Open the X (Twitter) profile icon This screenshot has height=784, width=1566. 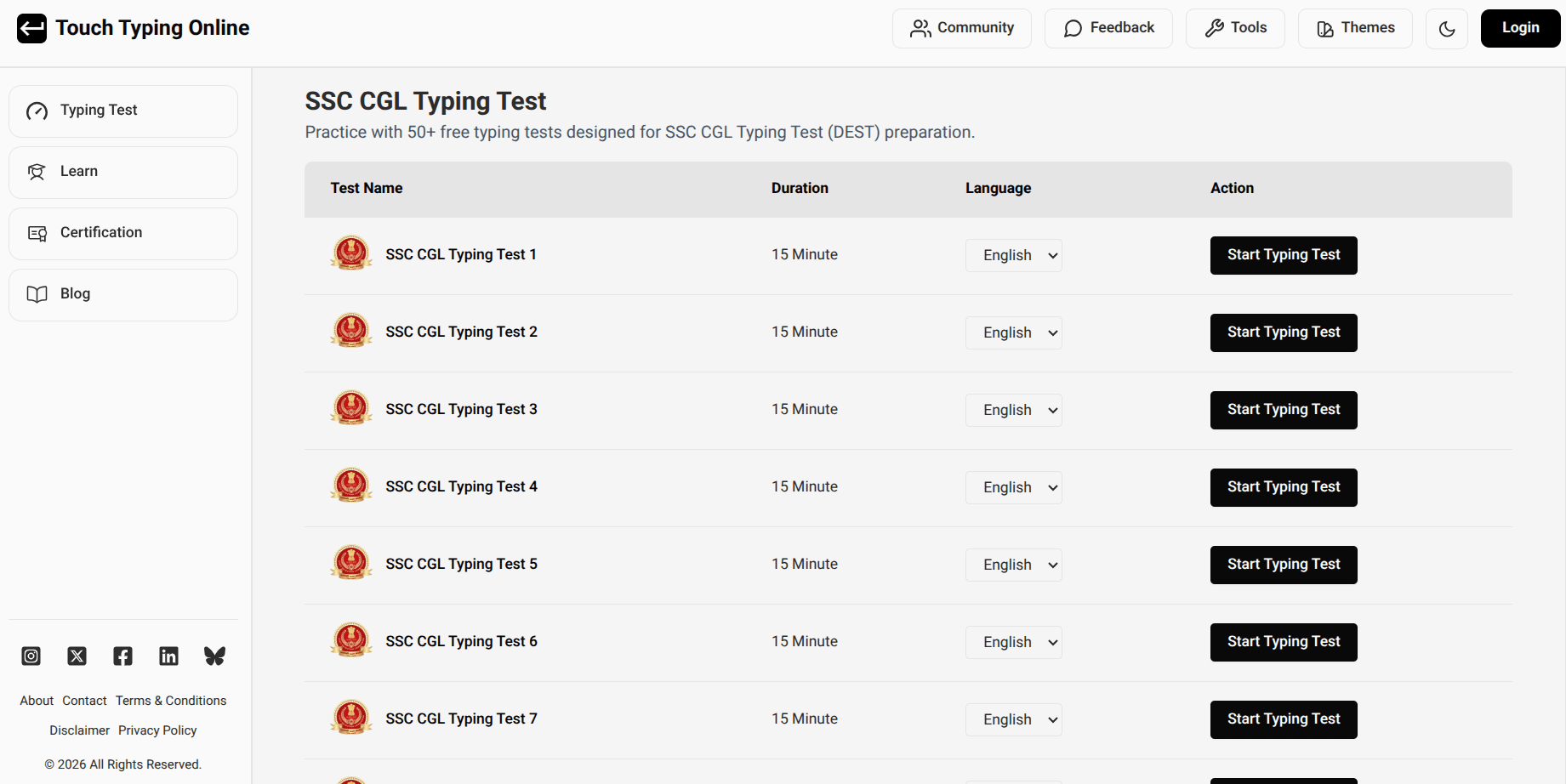77,656
